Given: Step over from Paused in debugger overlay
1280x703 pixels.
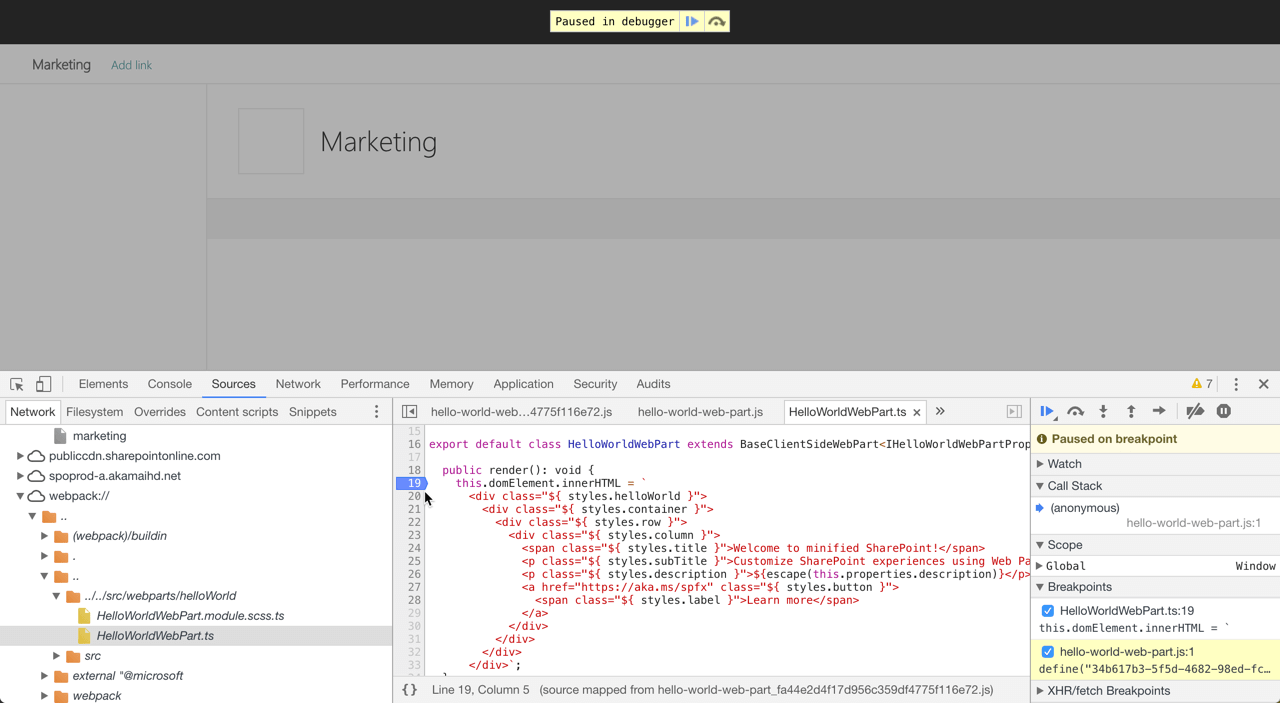Looking at the screenshot, I should click(717, 21).
